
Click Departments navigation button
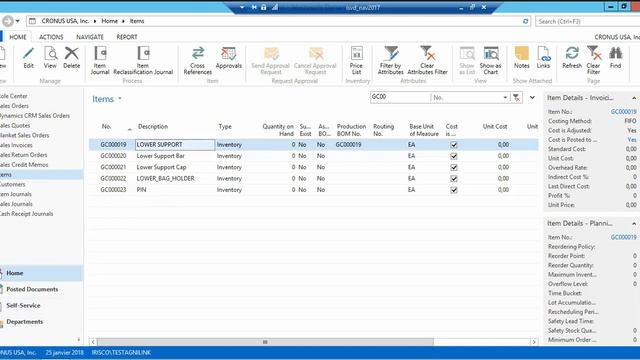click(x=41, y=322)
